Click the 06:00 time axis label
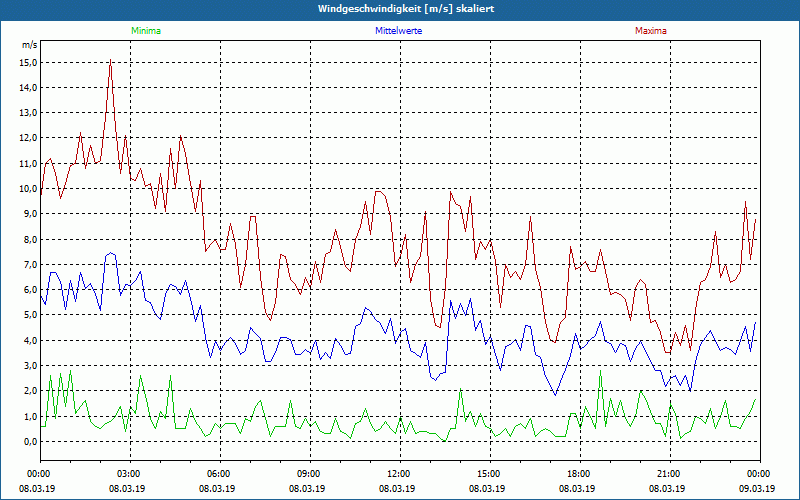 click(x=220, y=474)
